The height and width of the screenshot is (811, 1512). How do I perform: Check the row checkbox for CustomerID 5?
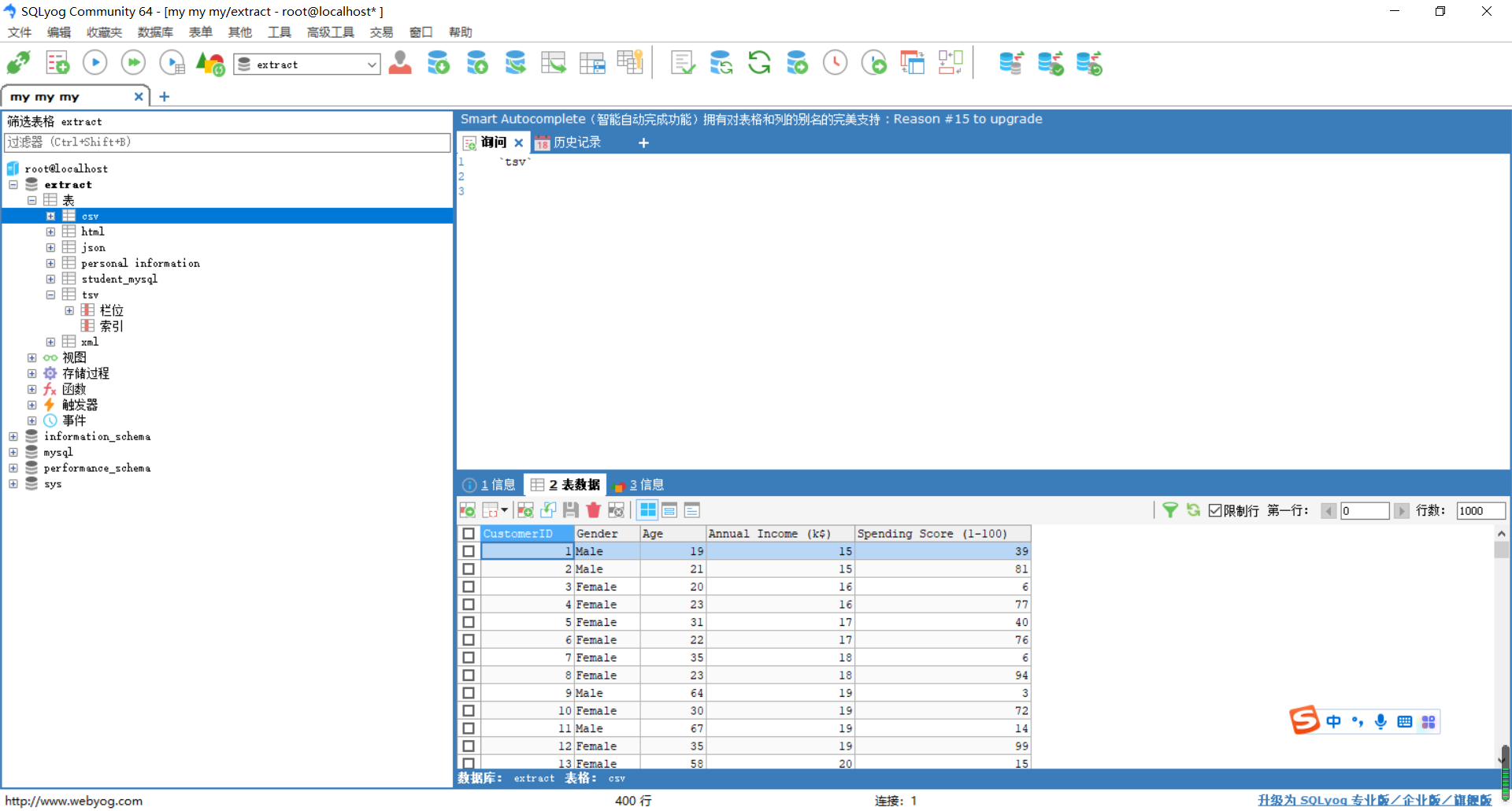469,622
